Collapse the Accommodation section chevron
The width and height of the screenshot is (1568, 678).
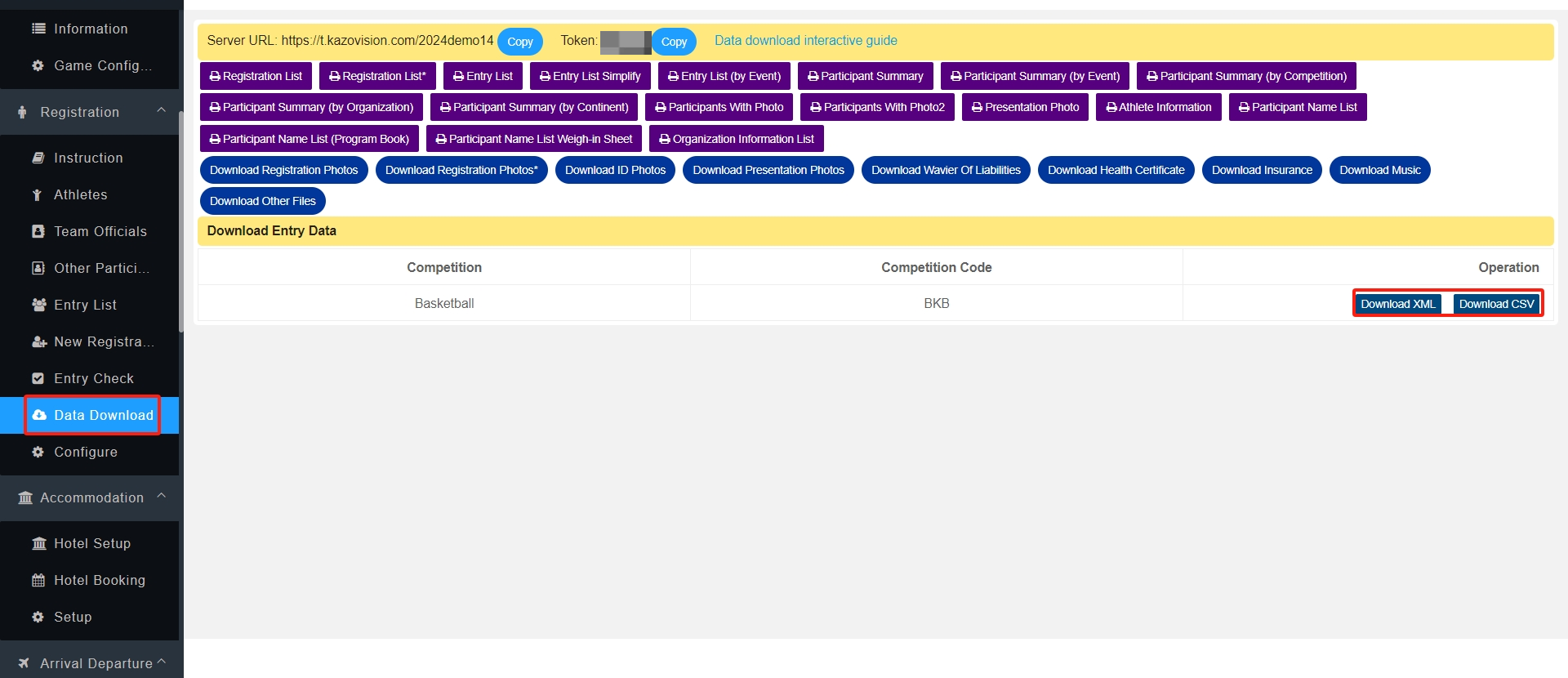click(161, 496)
